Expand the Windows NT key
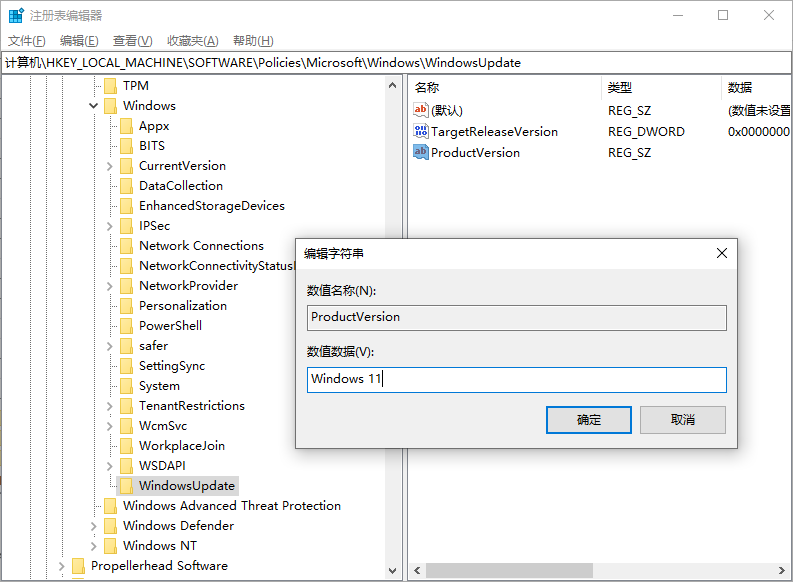The image size is (793, 582). point(94,546)
